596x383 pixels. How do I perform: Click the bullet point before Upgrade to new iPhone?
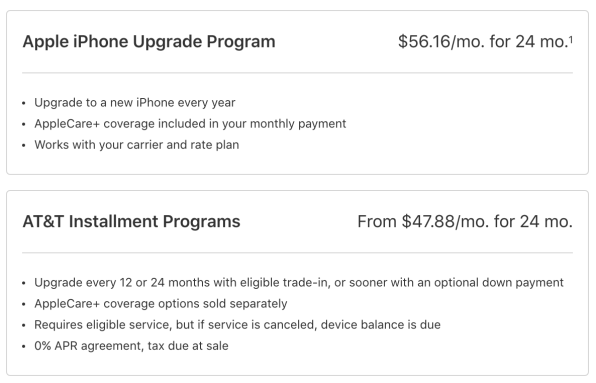pyautogui.click(x=24, y=103)
